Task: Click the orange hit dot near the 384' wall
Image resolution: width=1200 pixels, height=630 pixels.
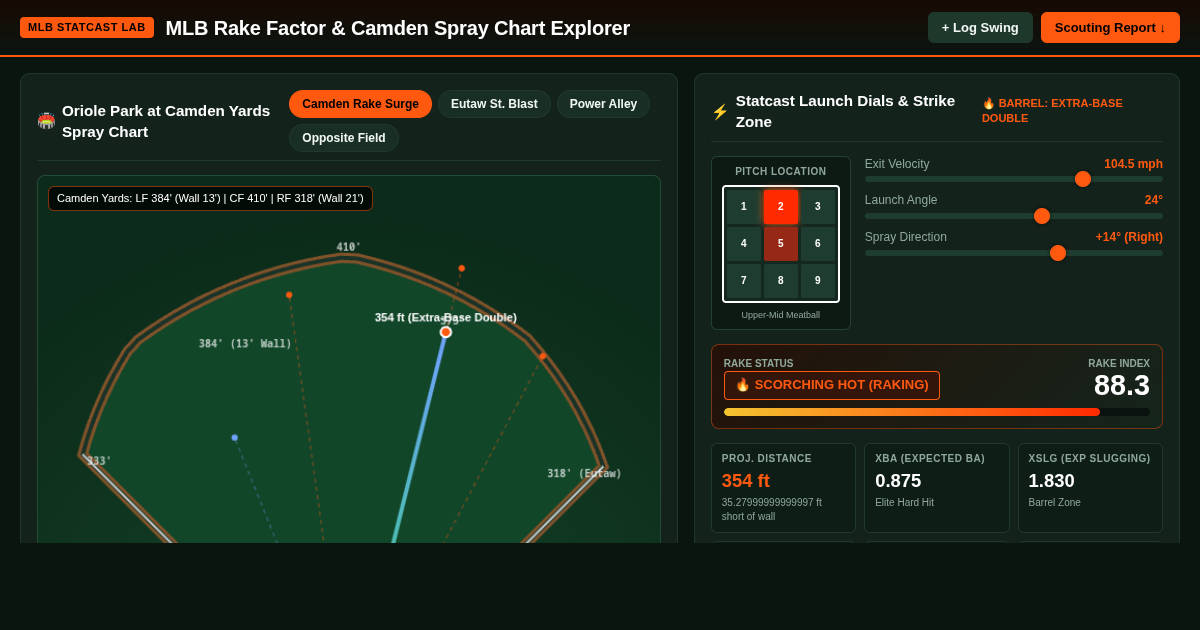Action: tap(289, 295)
